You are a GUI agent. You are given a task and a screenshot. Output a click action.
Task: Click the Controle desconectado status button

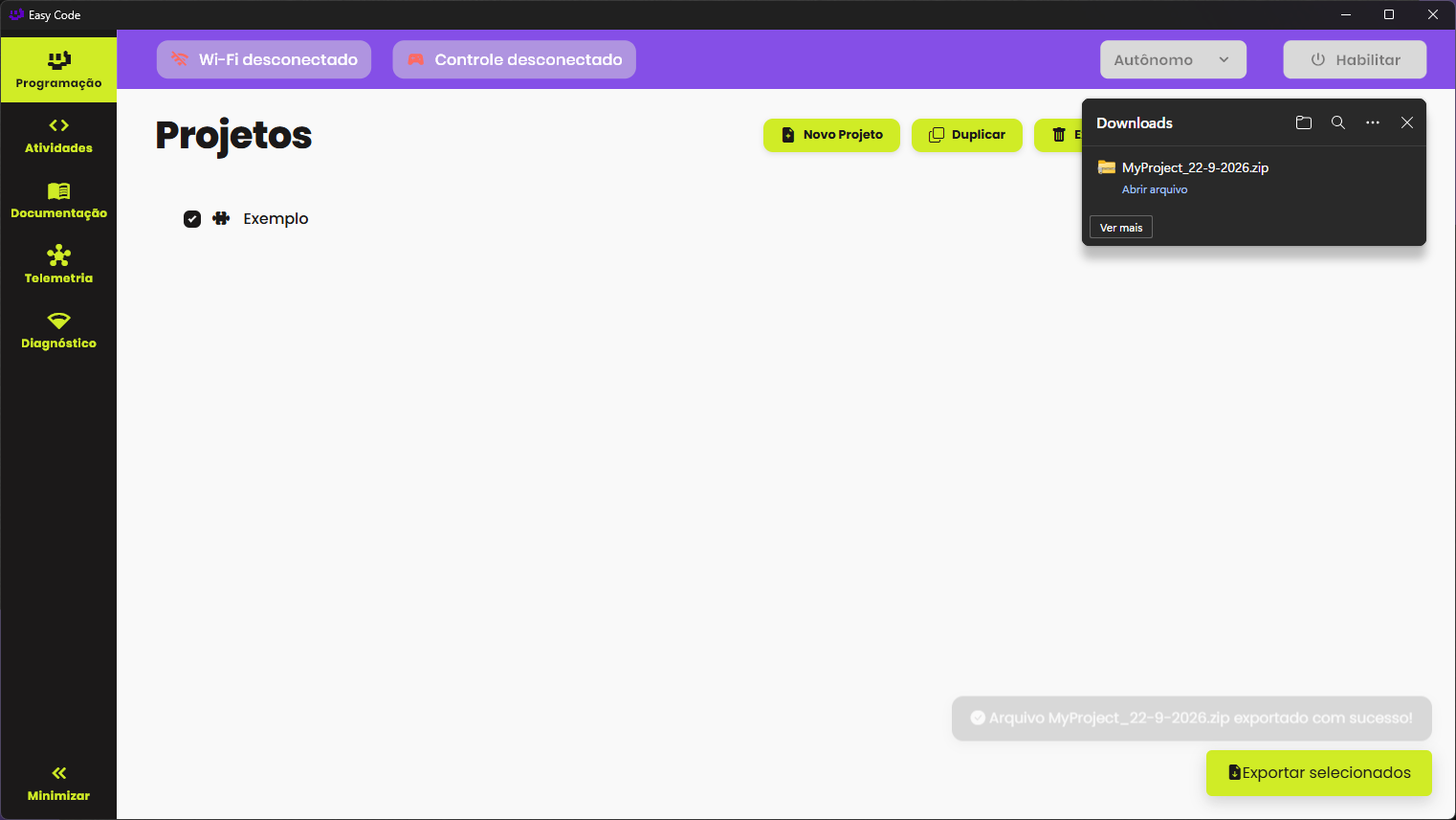(x=515, y=59)
